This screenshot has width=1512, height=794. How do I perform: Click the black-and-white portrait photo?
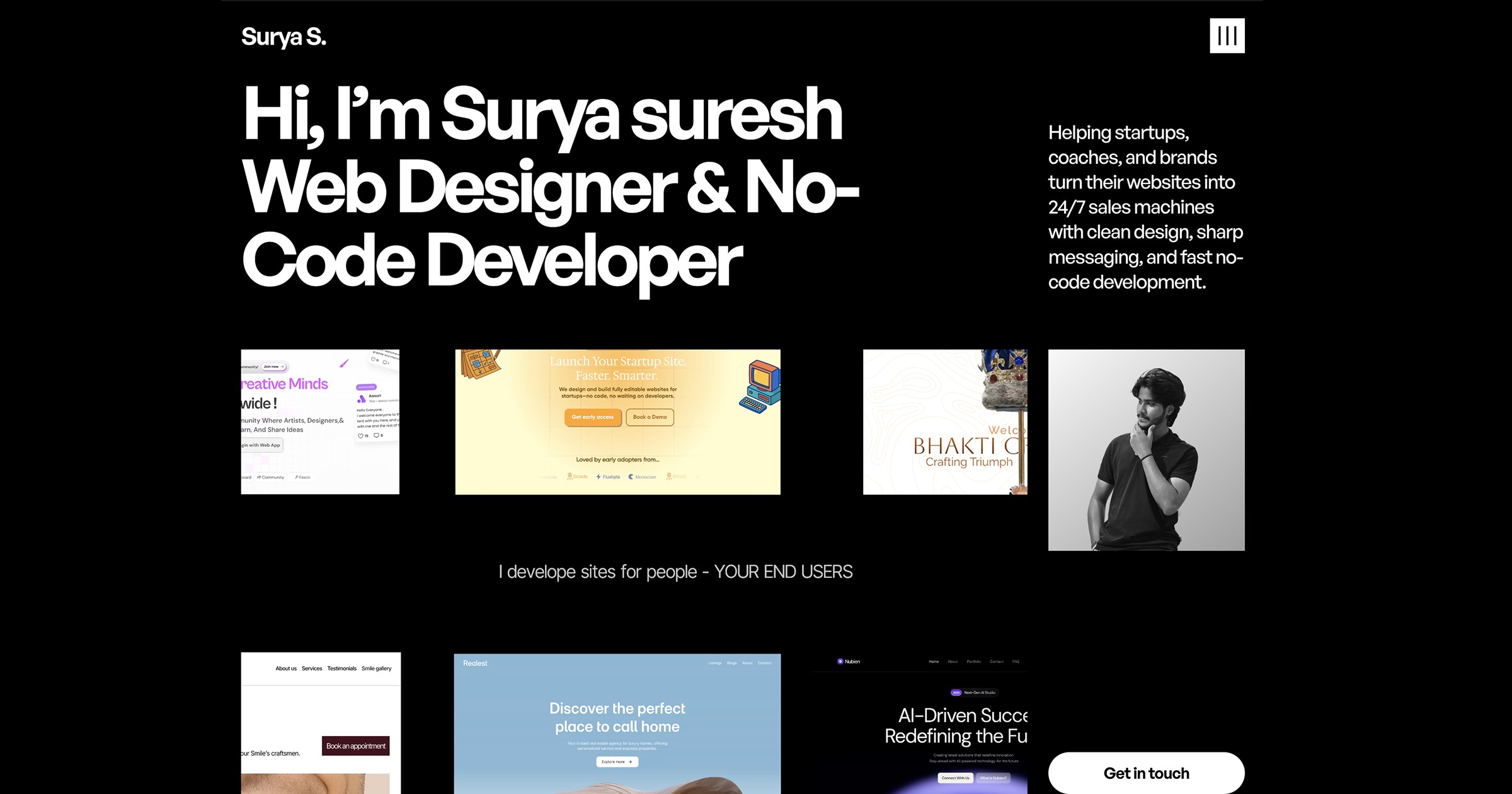coord(1146,450)
